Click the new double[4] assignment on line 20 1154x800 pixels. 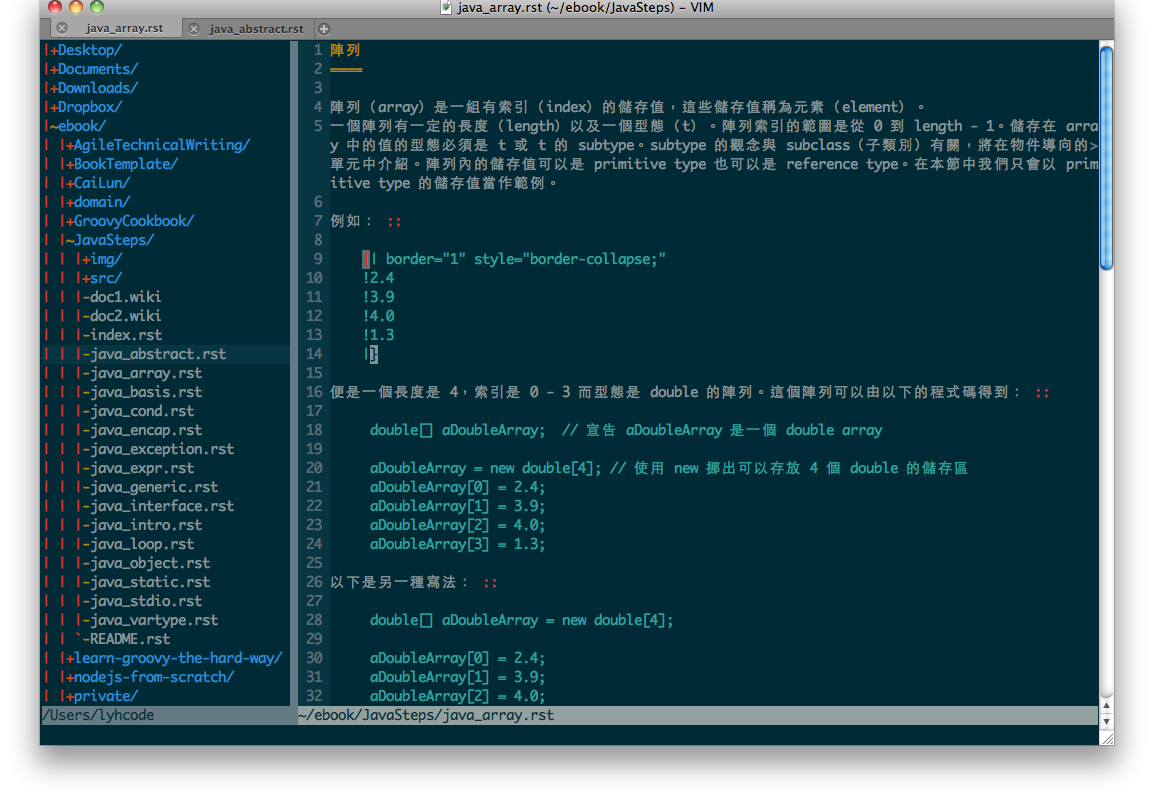pyautogui.click(x=668, y=468)
